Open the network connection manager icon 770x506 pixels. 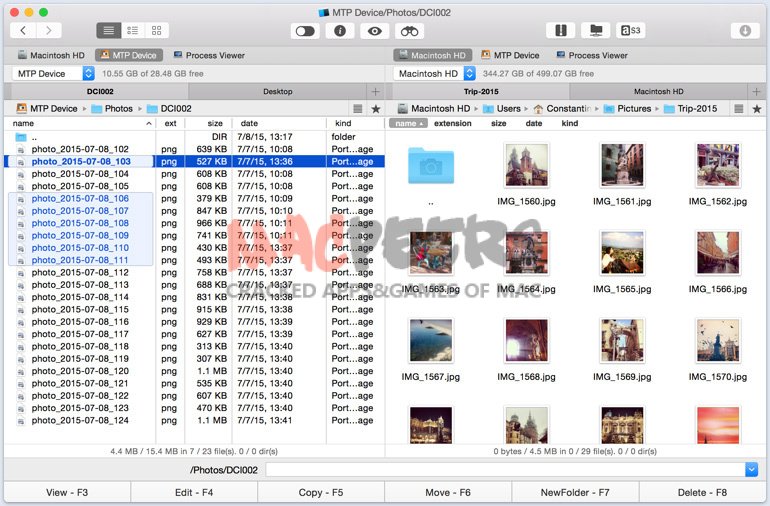click(597, 31)
